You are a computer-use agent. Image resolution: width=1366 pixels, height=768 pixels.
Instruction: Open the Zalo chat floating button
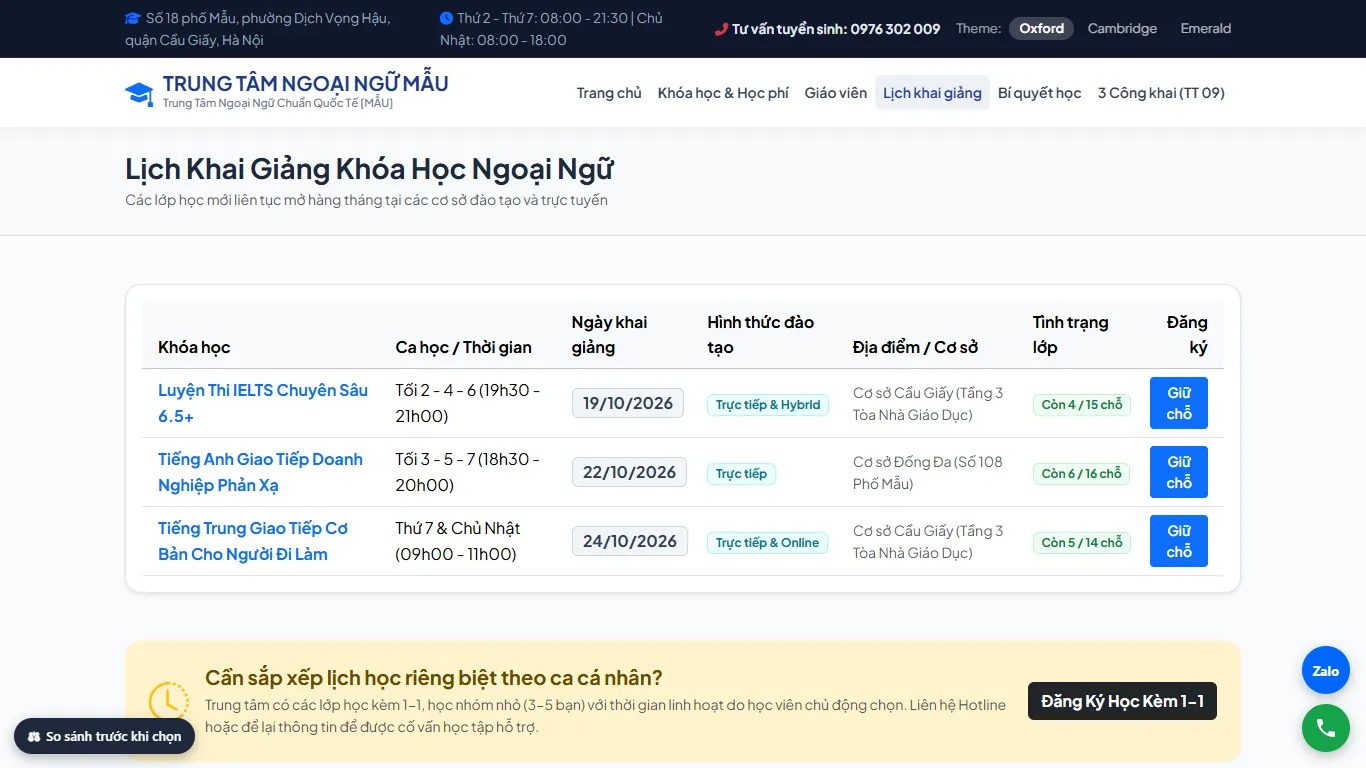1326,671
